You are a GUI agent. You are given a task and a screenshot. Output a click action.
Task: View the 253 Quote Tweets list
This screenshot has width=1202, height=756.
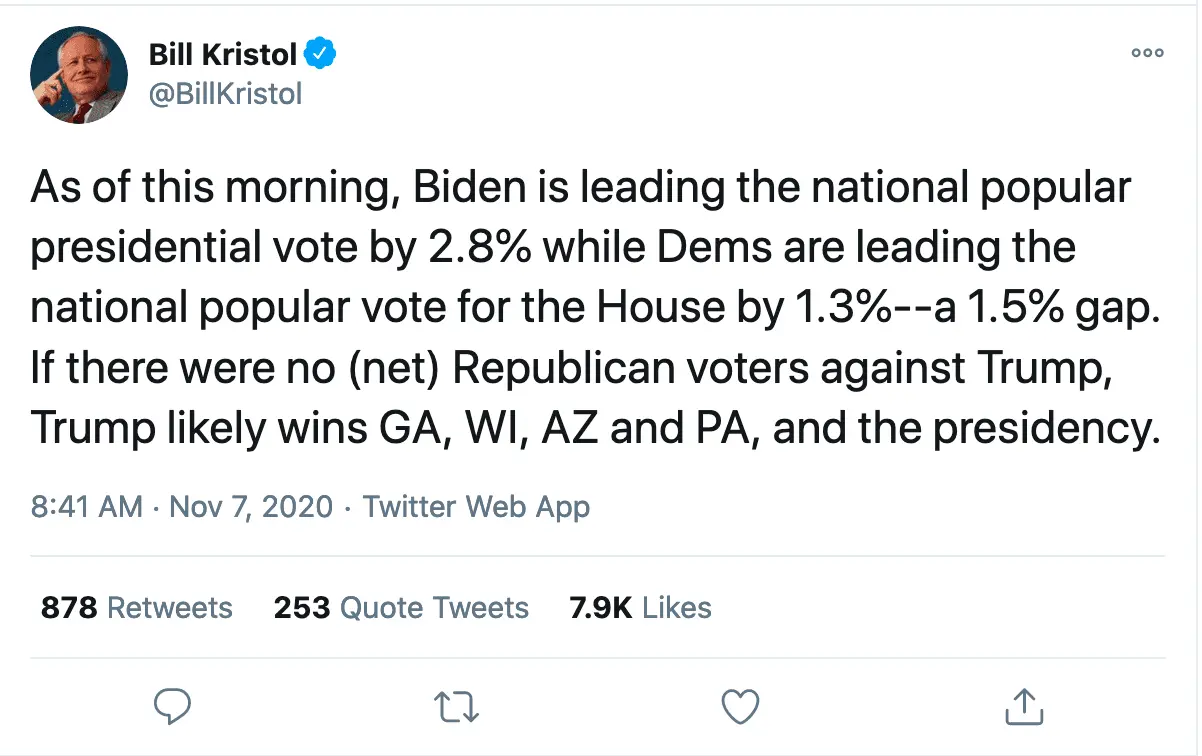pos(401,608)
